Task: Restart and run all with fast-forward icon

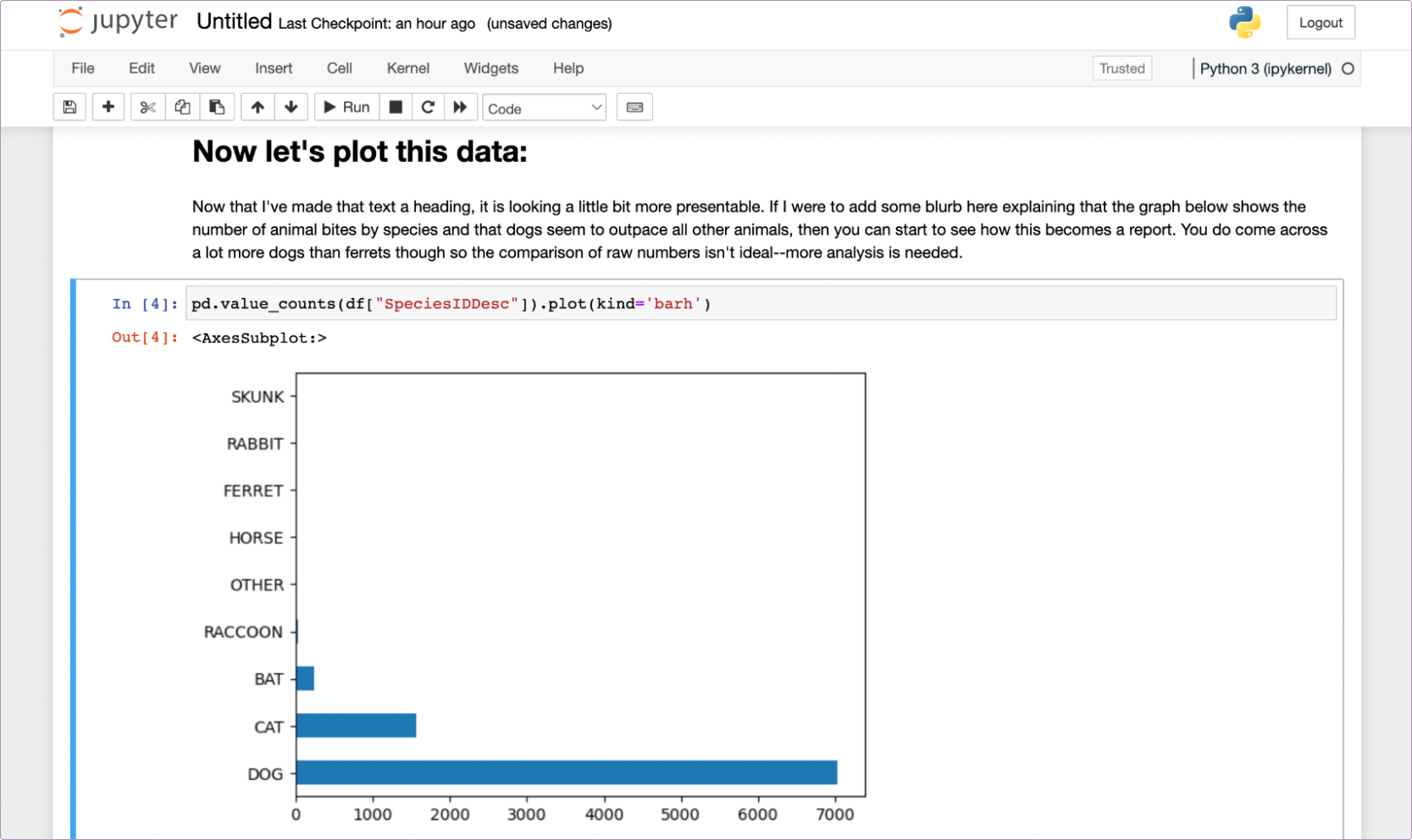Action: (x=460, y=108)
